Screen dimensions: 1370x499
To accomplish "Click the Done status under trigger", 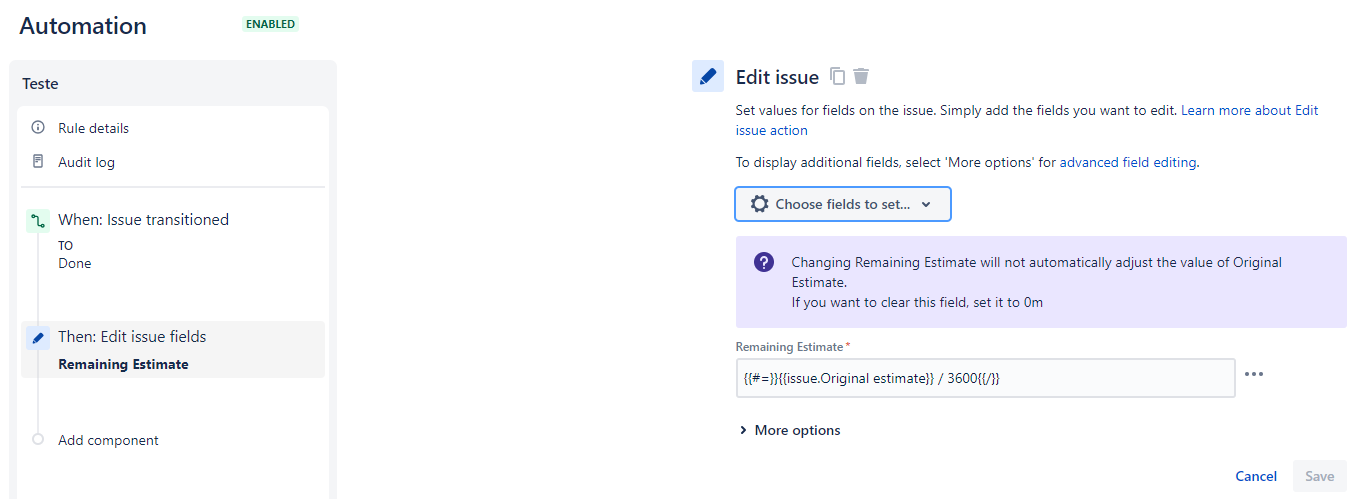I will click(74, 264).
